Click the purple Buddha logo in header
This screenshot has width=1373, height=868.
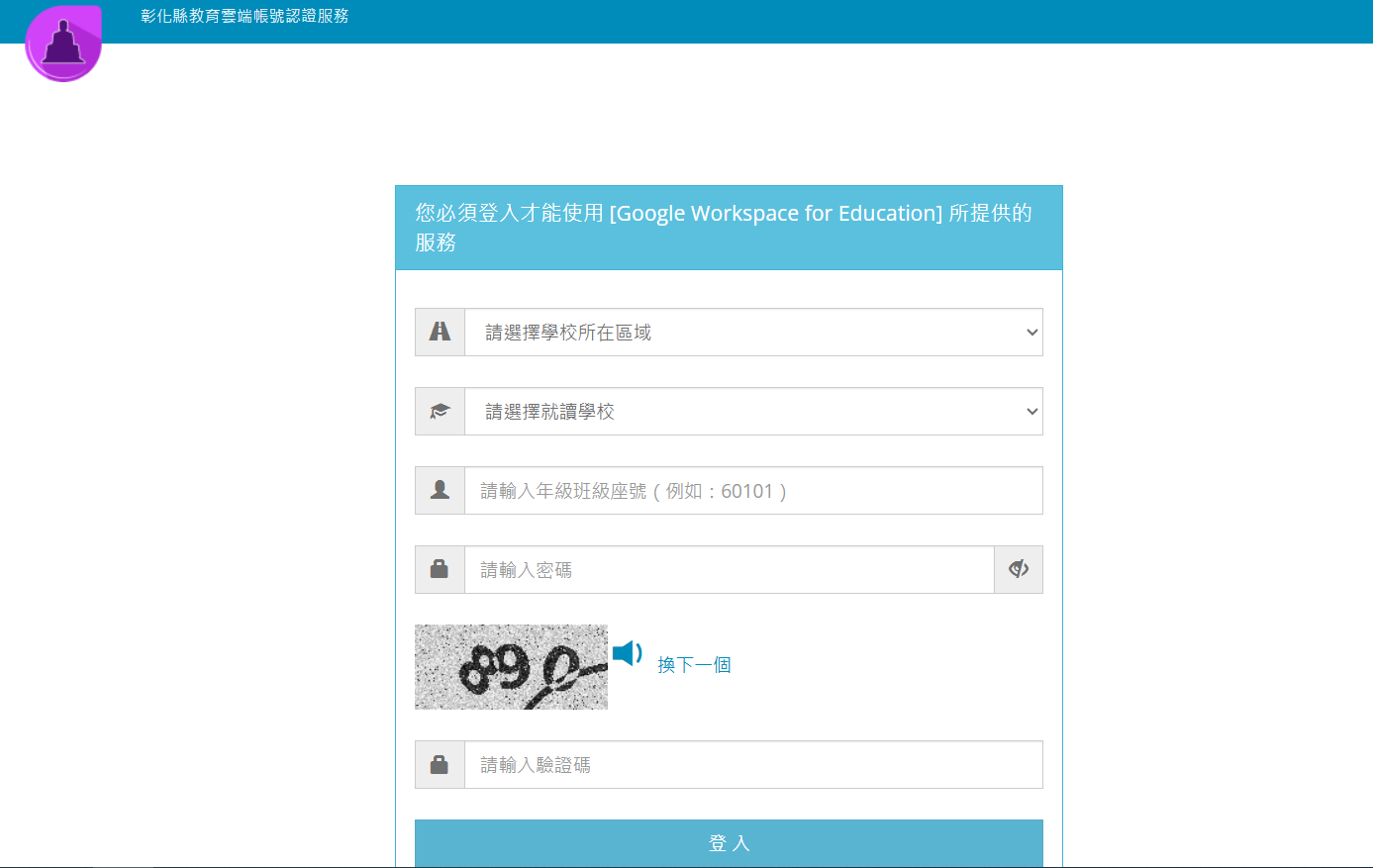click(63, 44)
